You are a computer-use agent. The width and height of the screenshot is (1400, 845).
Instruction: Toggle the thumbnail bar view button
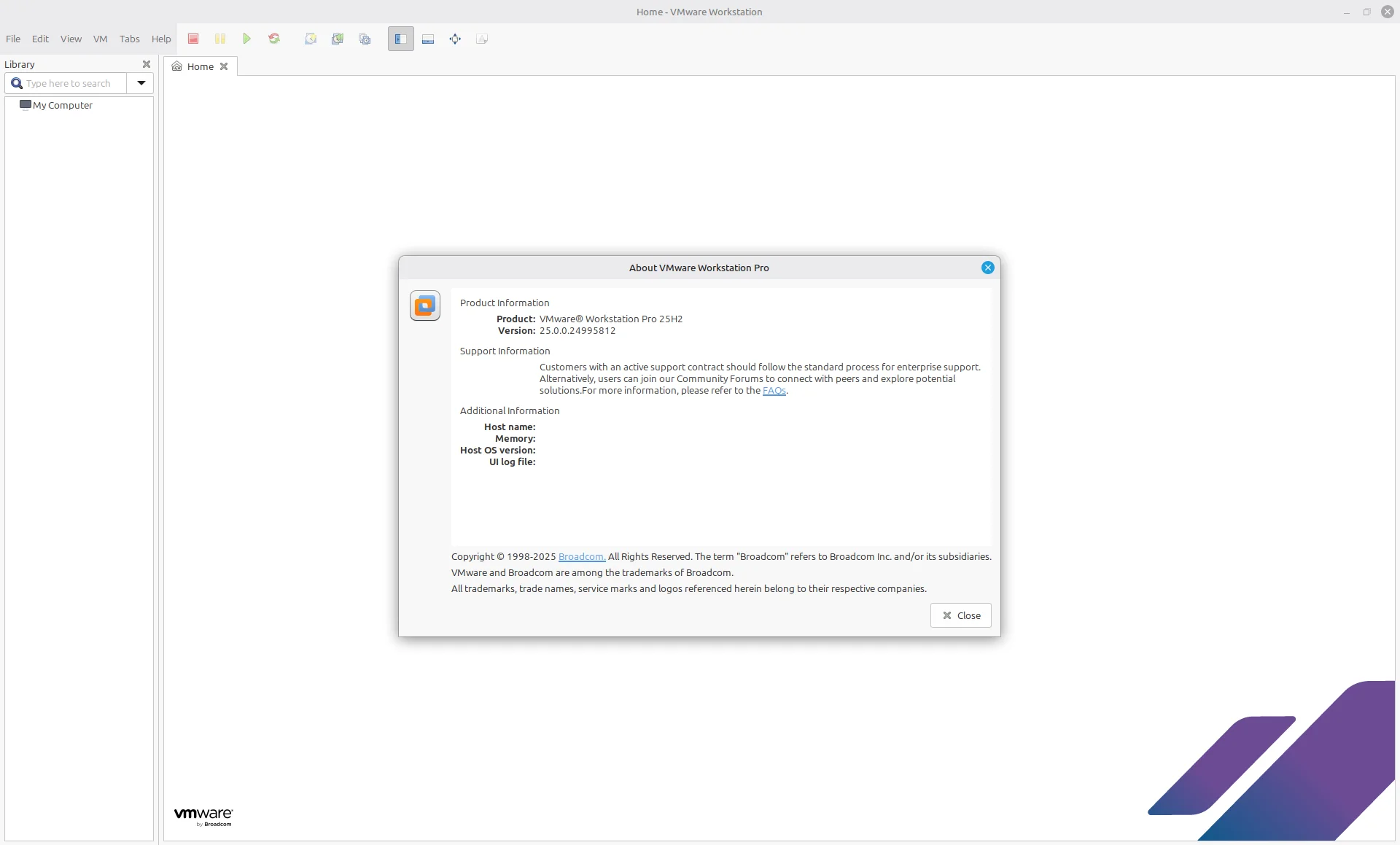coord(428,39)
